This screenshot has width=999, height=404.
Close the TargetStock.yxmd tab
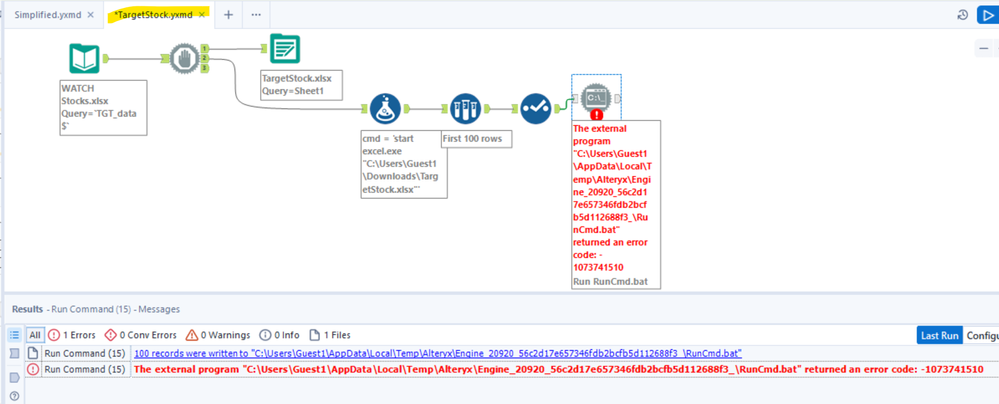tap(202, 15)
